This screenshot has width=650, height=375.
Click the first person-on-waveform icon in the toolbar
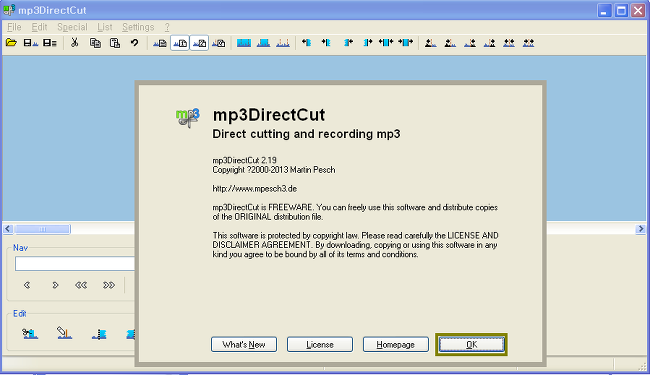pyautogui.click(x=430, y=43)
